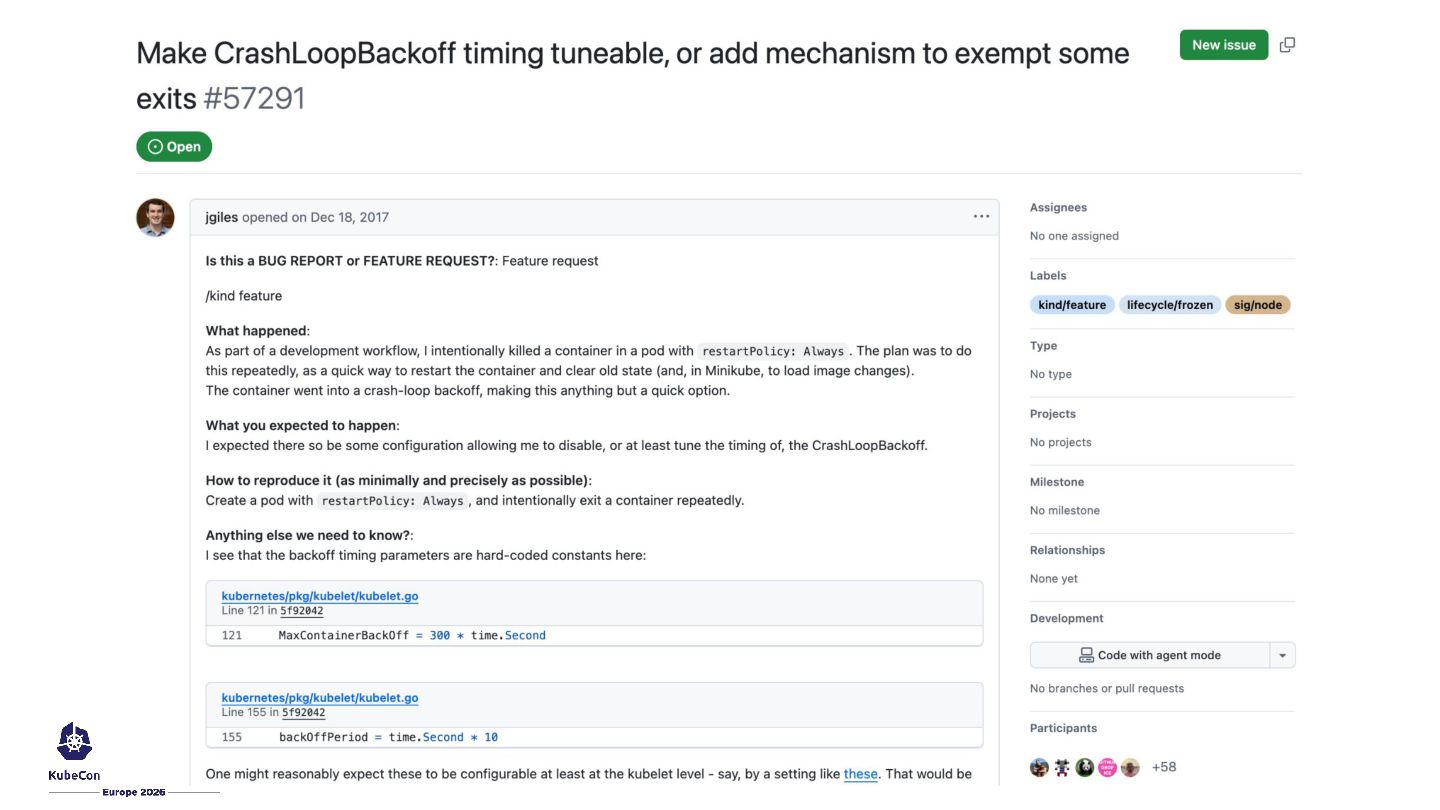Click the third participant avatar
The image size is (1440, 810).
tap(1085, 767)
